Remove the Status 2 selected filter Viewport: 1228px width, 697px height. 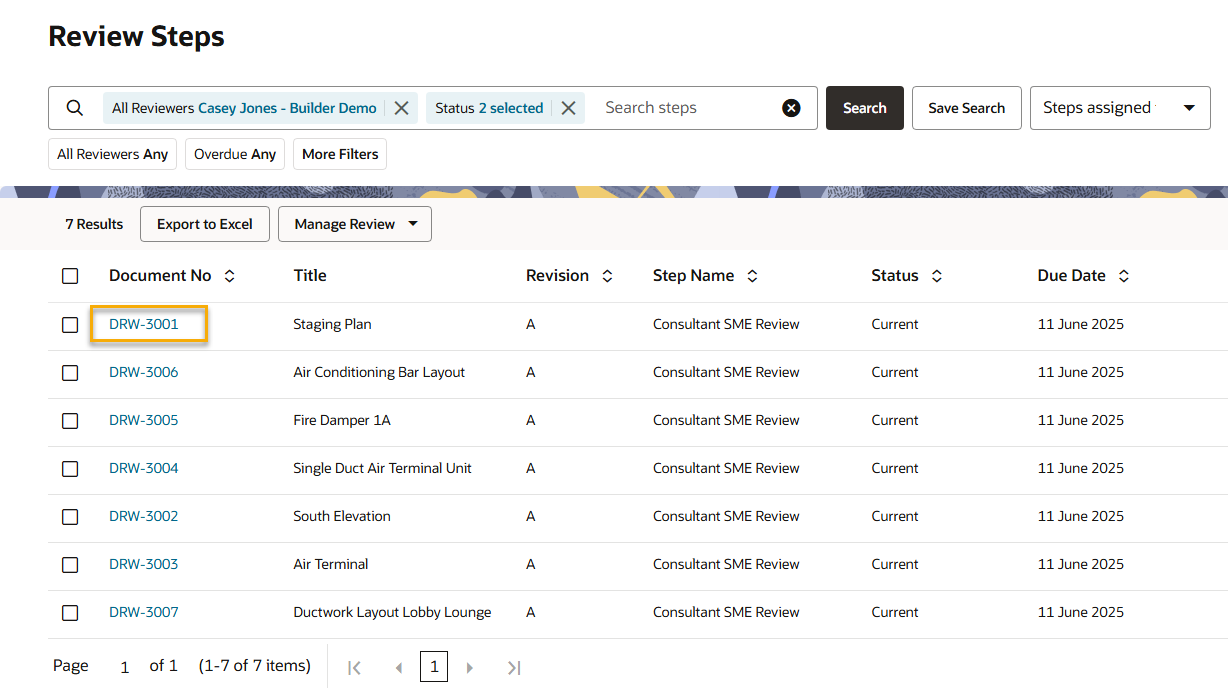(x=568, y=108)
